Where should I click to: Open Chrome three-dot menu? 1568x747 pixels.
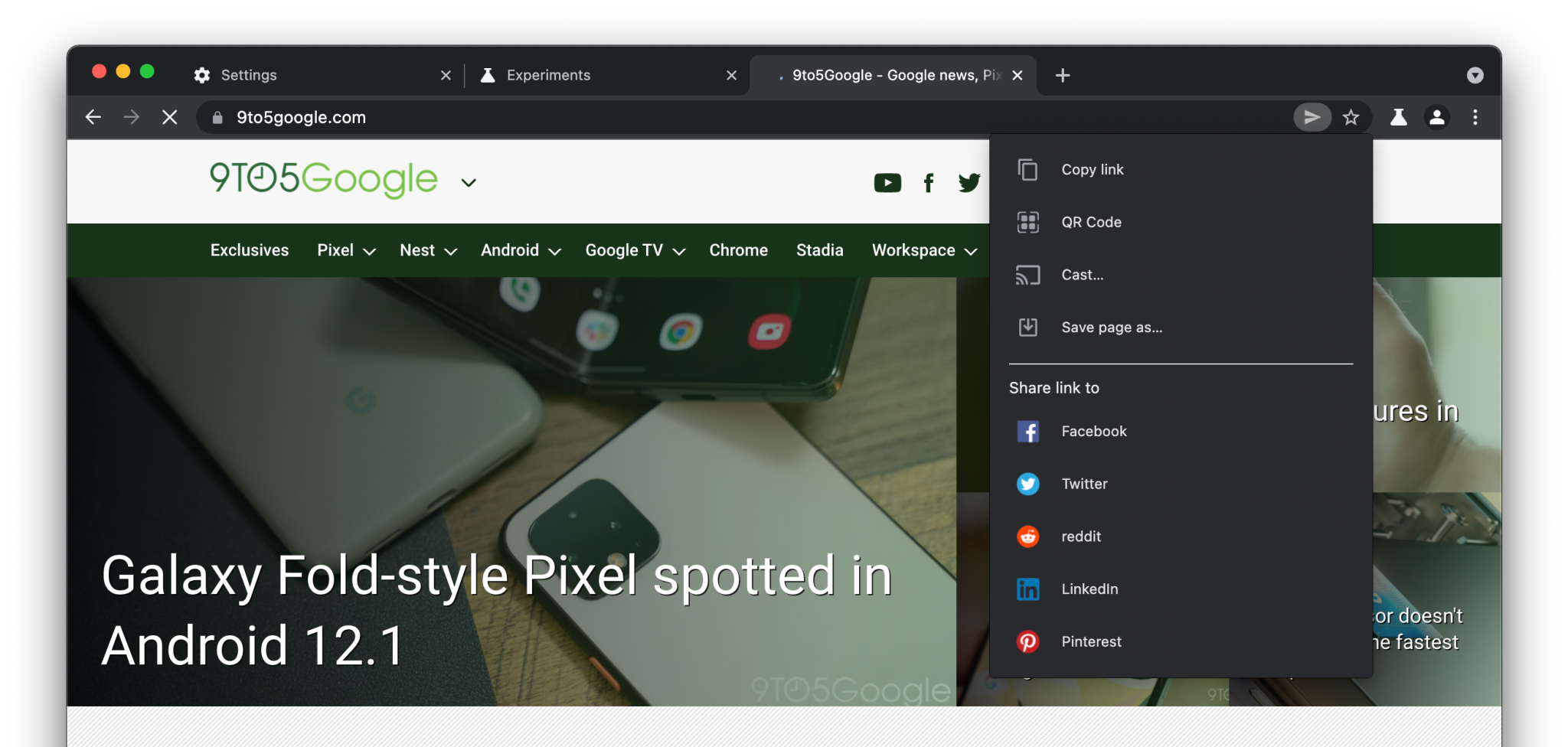(1475, 117)
